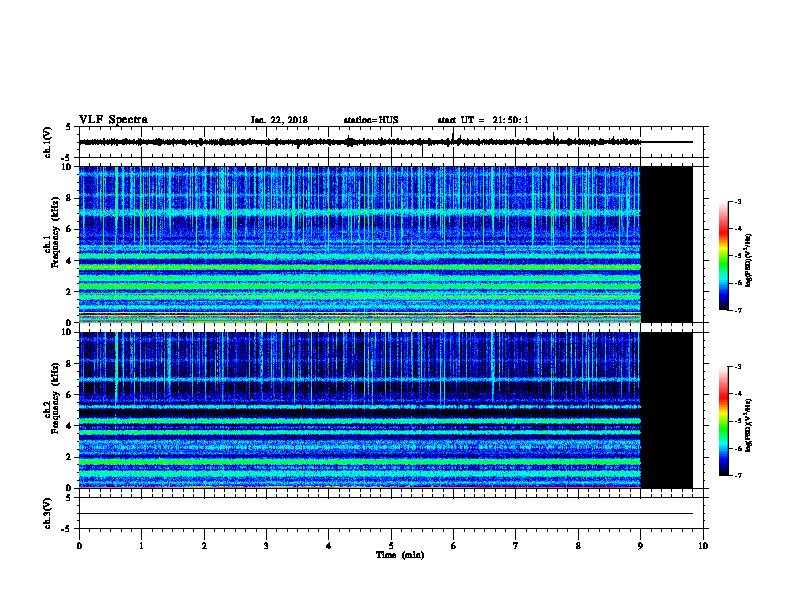
Task: Click the color scale bar beside ch.2 spectrogram
Action: coord(724,421)
